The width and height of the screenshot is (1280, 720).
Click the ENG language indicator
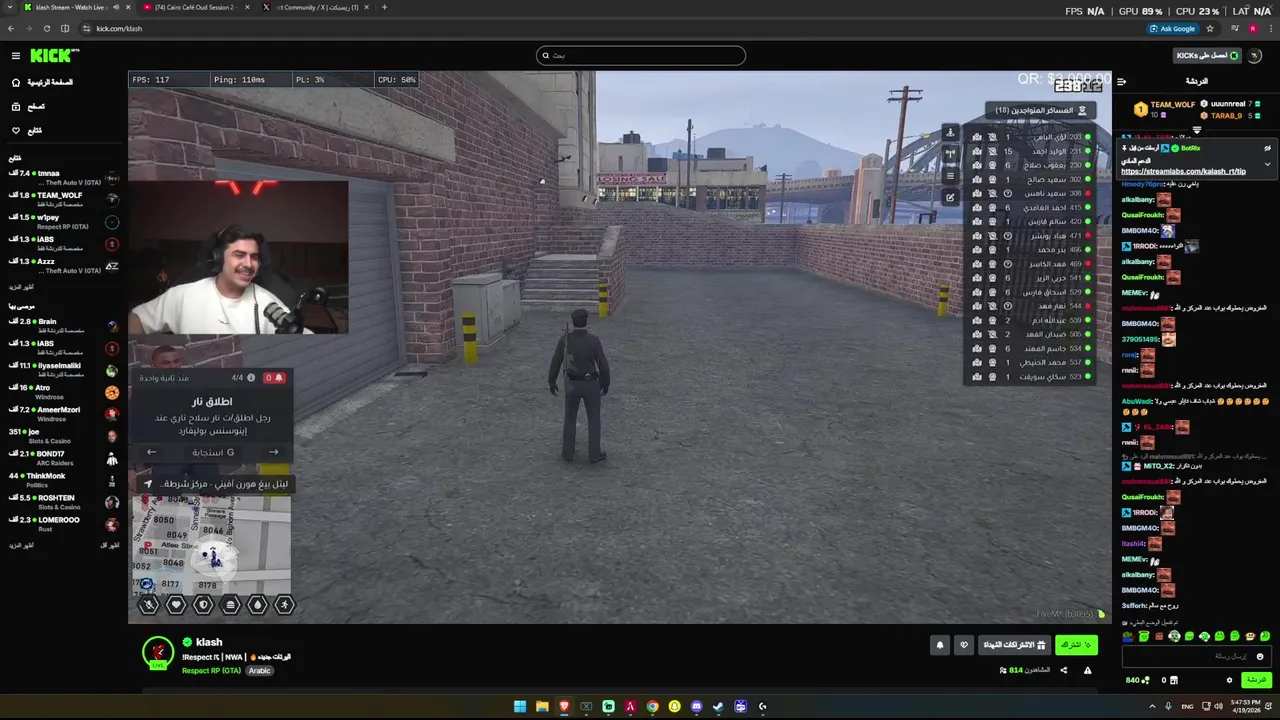pyautogui.click(x=1187, y=706)
